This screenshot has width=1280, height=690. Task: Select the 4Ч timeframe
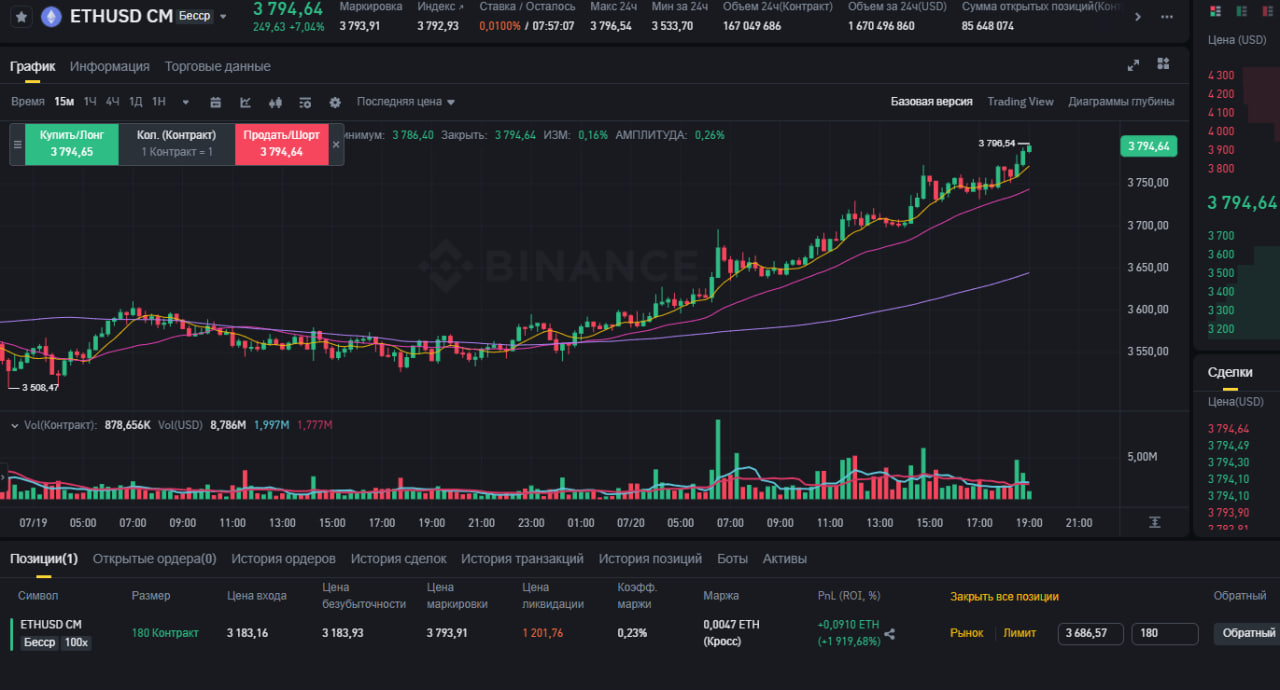[x=113, y=102]
